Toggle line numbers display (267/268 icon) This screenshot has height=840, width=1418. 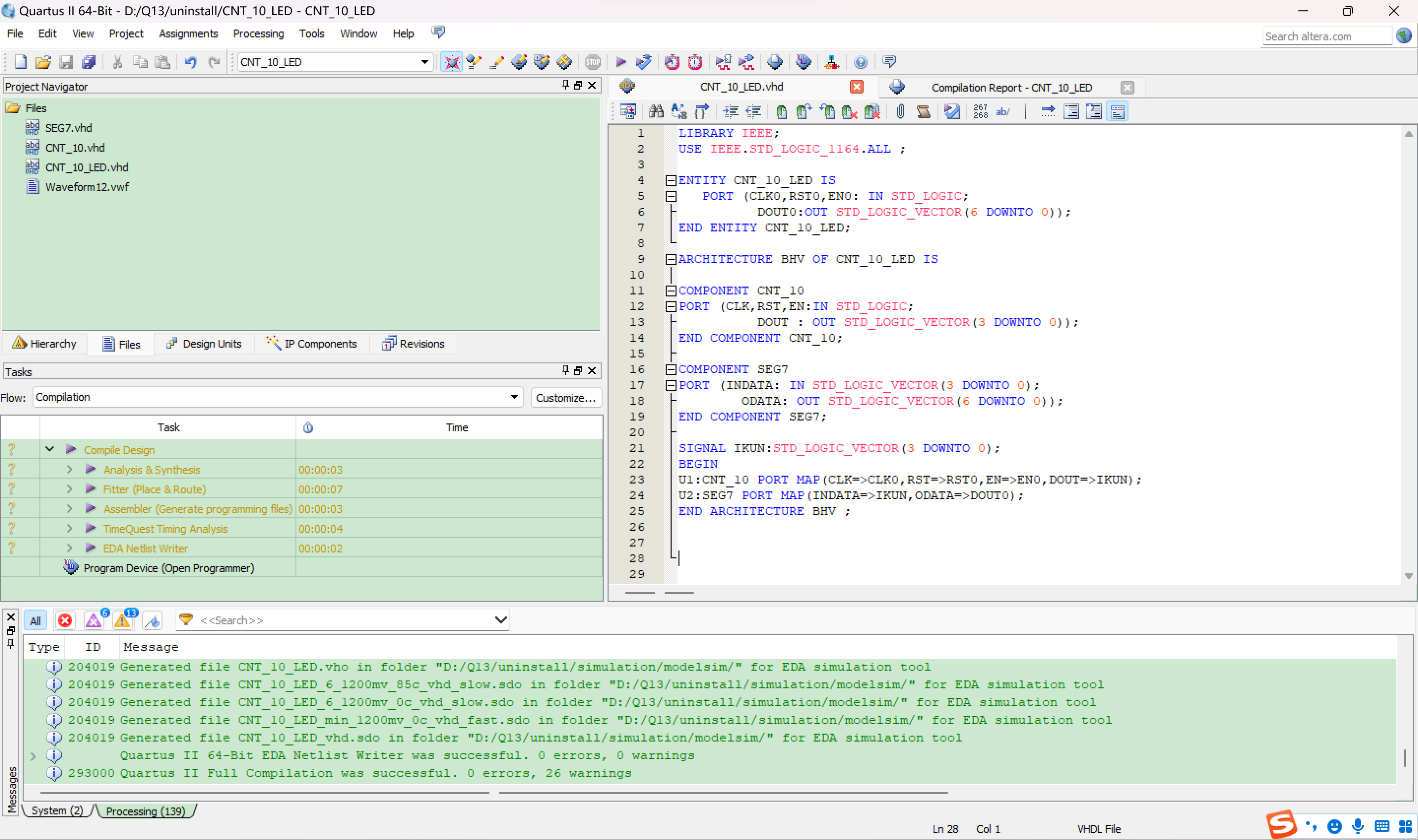coord(980,111)
